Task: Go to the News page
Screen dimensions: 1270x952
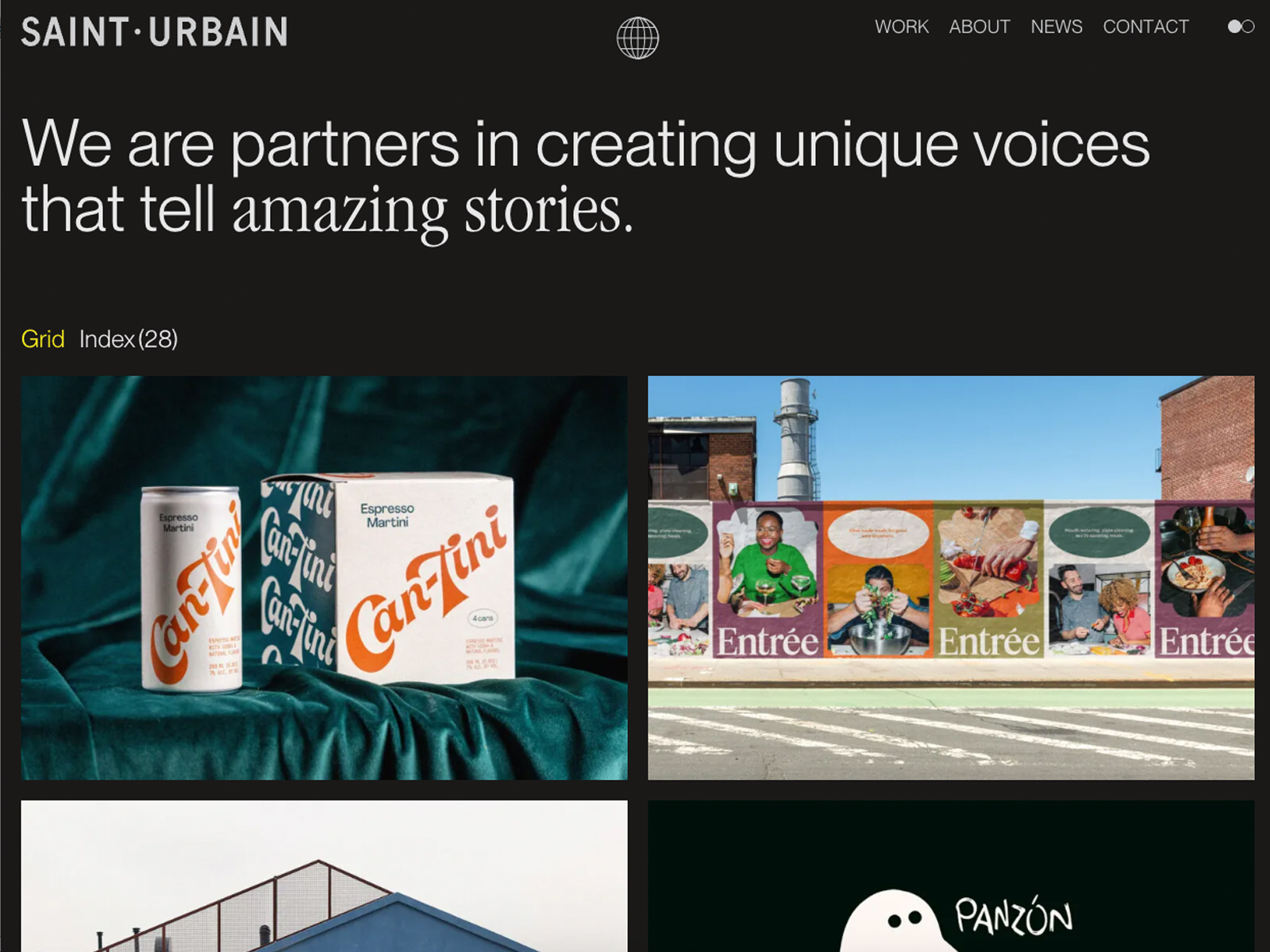Action: pyautogui.click(x=1056, y=26)
